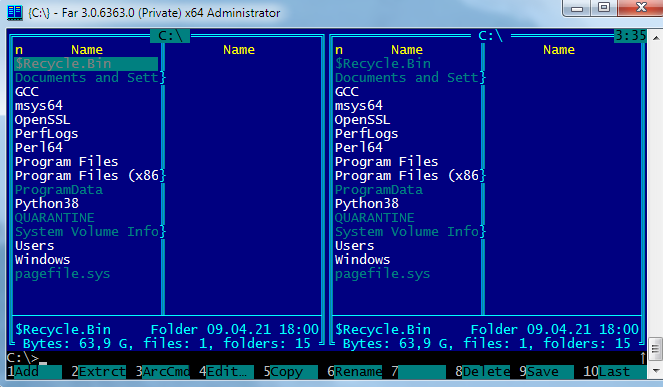Click the console scrollbar up arrow
The width and height of the screenshot is (663, 387).
[655, 38]
